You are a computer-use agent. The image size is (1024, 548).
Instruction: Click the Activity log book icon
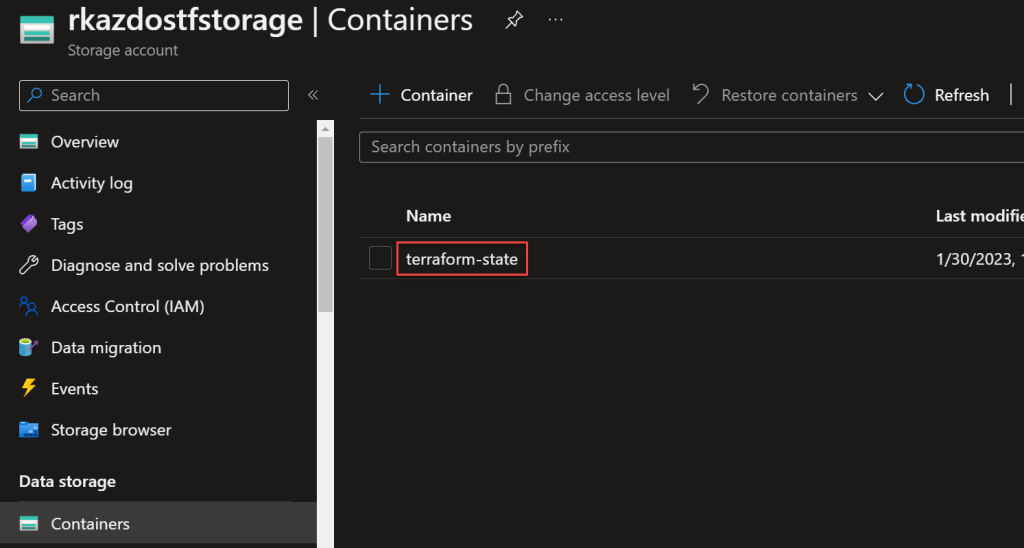(x=30, y=183)
